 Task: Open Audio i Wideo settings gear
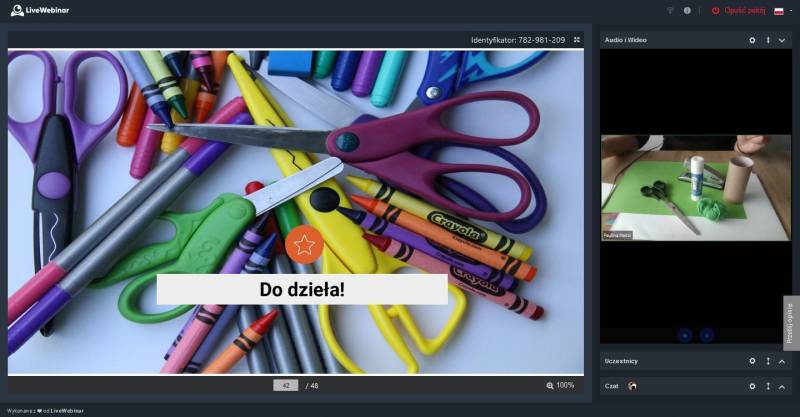point(753,40)
